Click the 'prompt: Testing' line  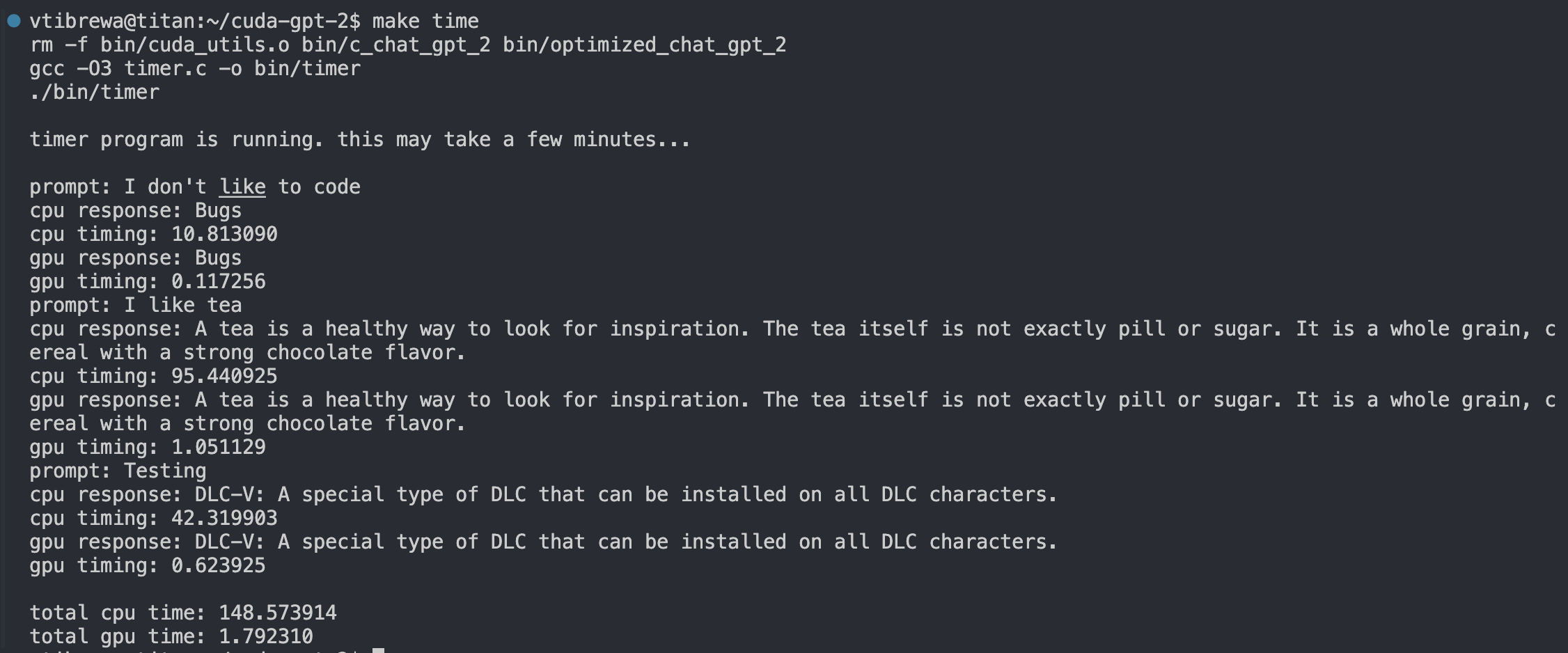click(118, 471)
